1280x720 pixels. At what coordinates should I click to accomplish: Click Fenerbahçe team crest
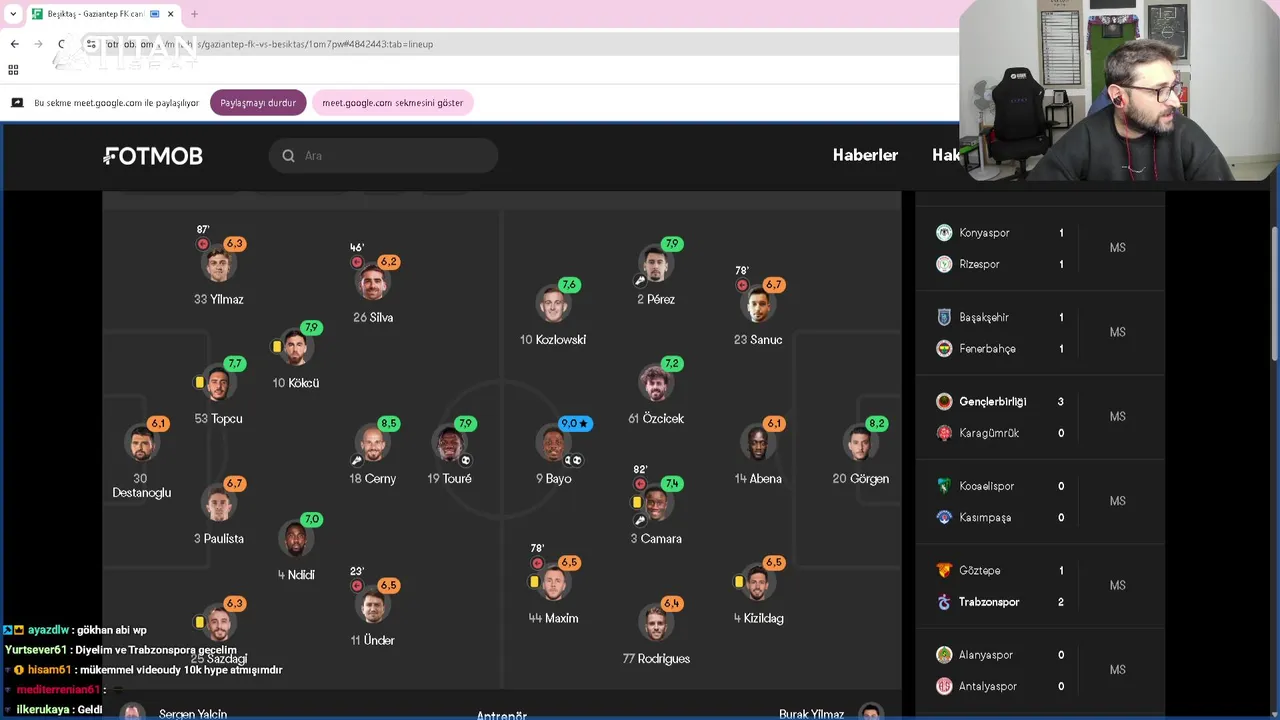pos(944,349)
